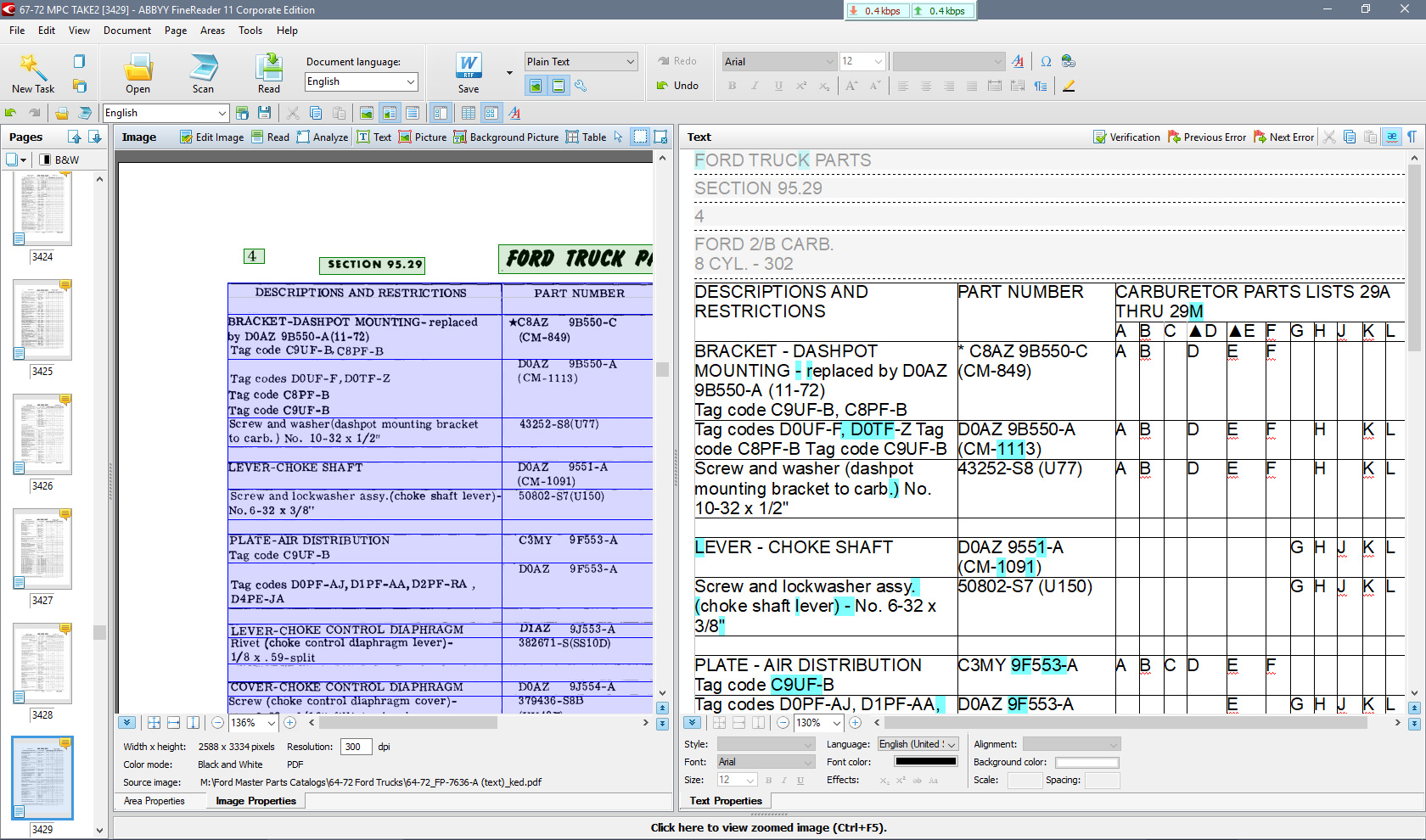Click the black Font color swatch
This screenshot has height=840, width=1426.
click(925, 762)
